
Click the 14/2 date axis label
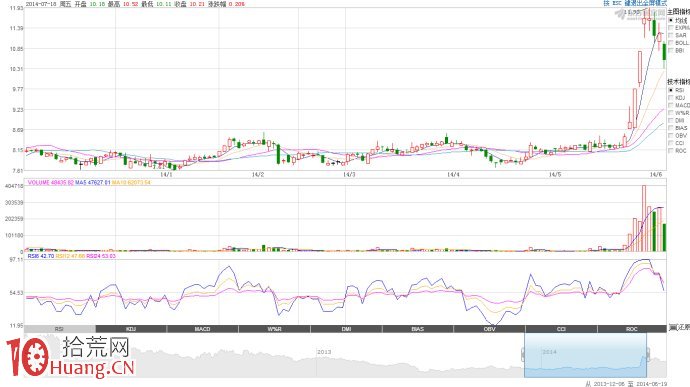click(258, 175)
